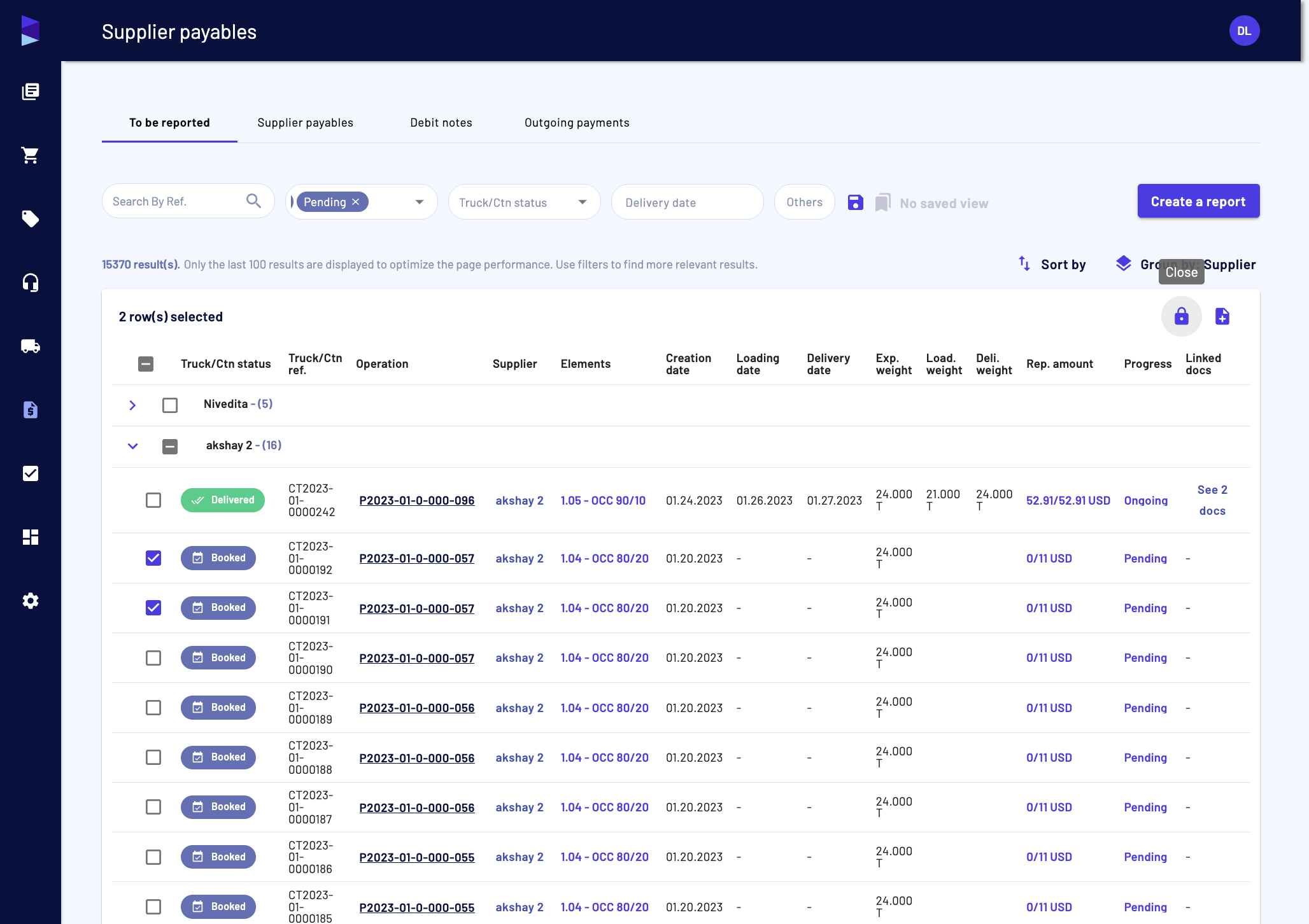The width and height of the screenshot is (1309, 924).
Task: Switch to the Debit notes tab
Action: pyautogui.click(x=441, y=123)
